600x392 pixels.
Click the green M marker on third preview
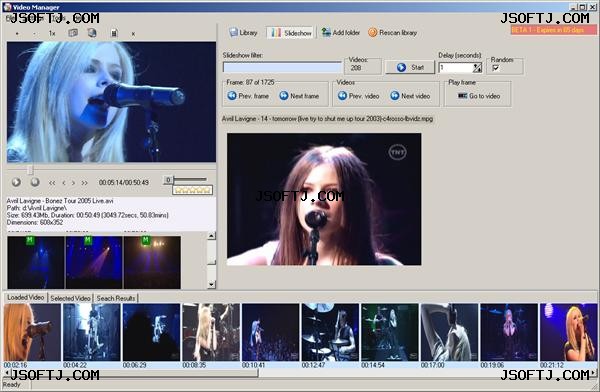tap(145, 240)
